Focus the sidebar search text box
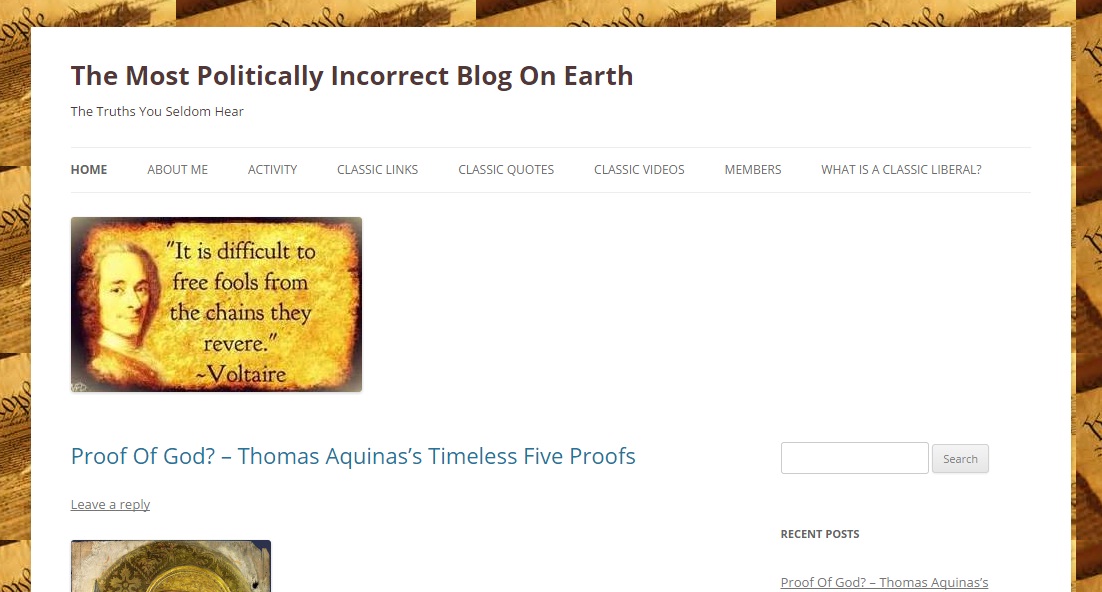Viewport: 1102px width, 592px height. click(855, 458)
